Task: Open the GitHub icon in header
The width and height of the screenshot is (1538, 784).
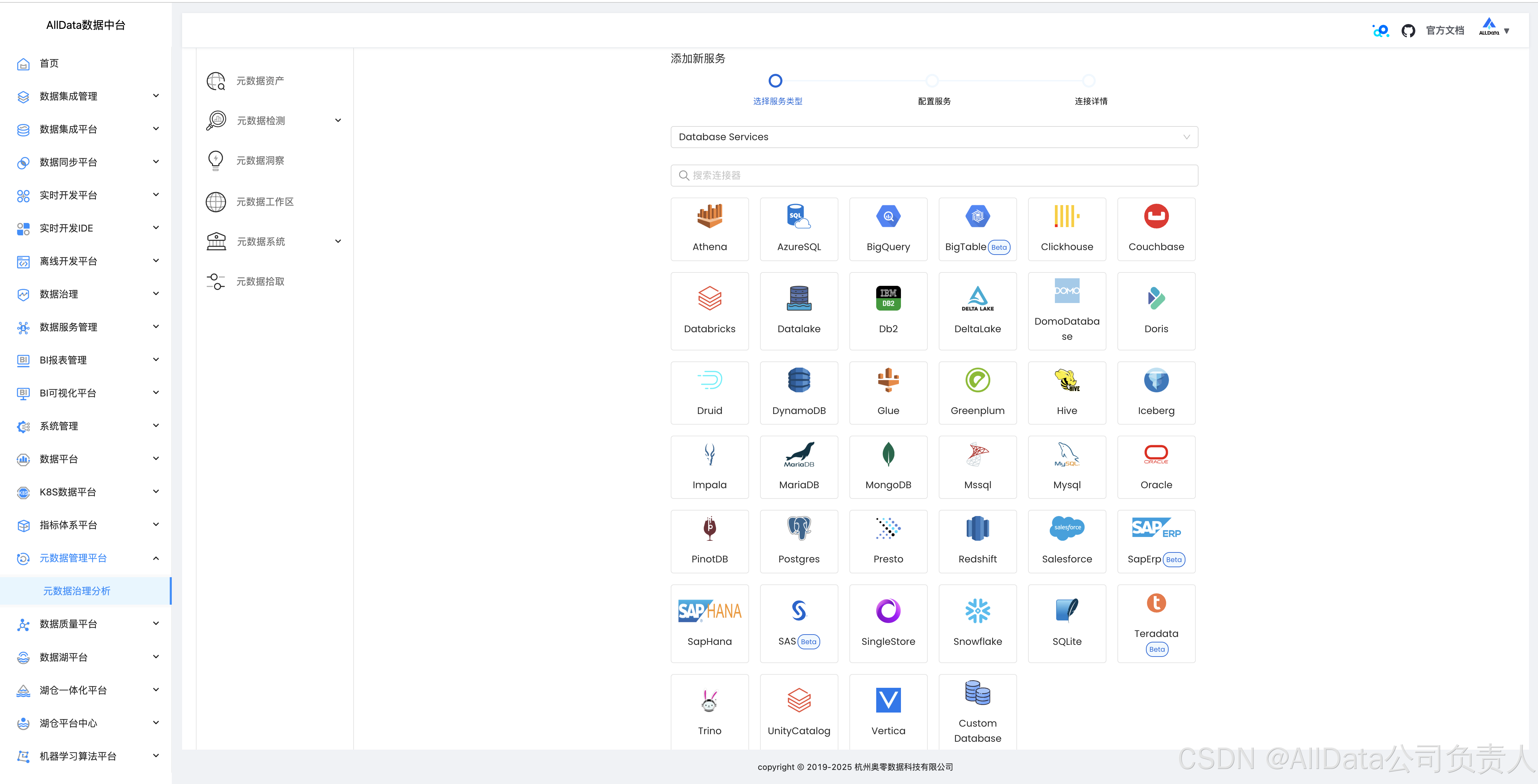Action: (1408, 31)
